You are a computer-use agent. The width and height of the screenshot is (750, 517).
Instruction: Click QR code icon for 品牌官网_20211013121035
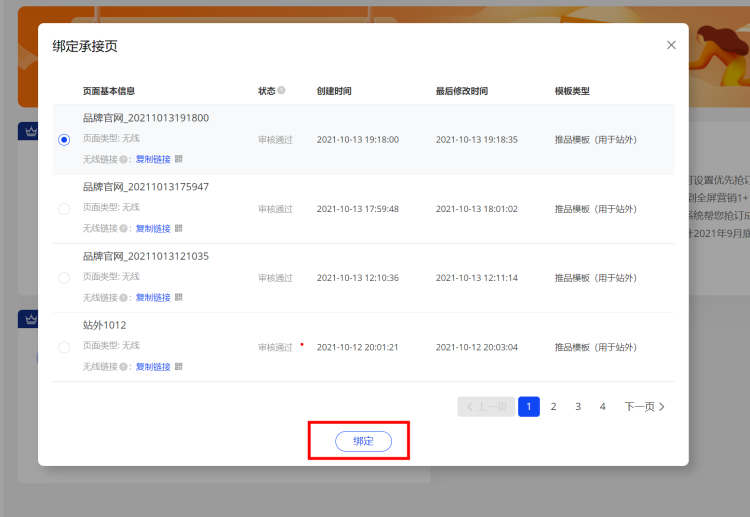click(x=179, y=297)
